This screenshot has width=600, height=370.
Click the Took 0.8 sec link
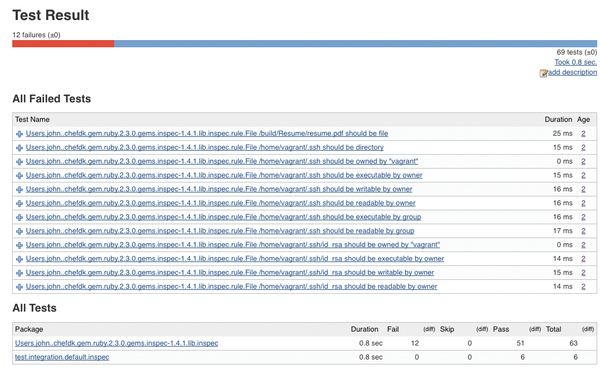click(x=576, y=62)
